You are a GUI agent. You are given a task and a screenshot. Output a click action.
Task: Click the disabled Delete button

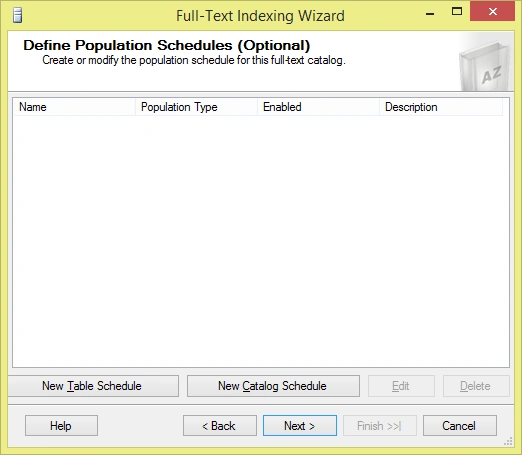click(476, 386)
